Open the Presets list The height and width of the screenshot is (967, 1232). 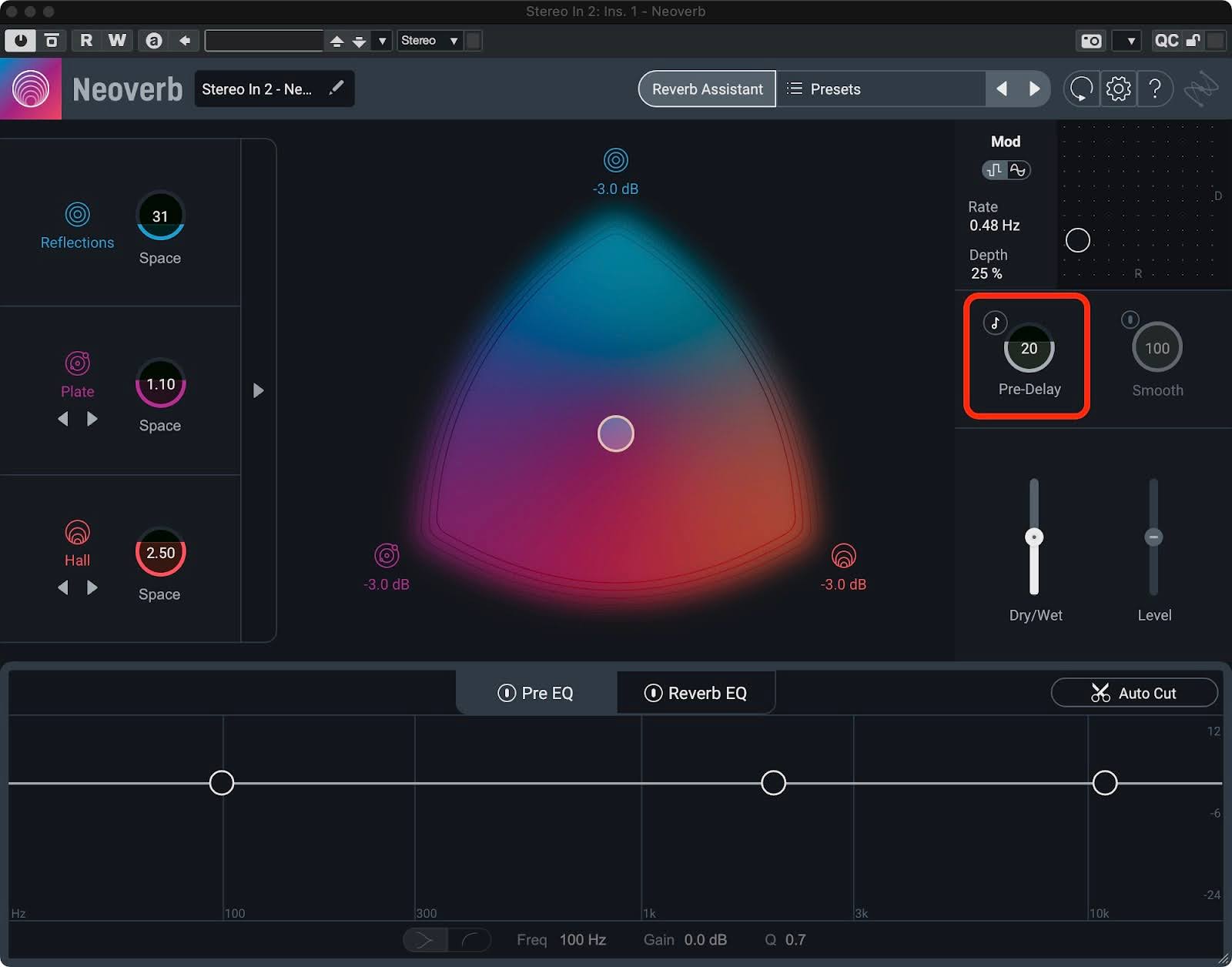(881, 89)
